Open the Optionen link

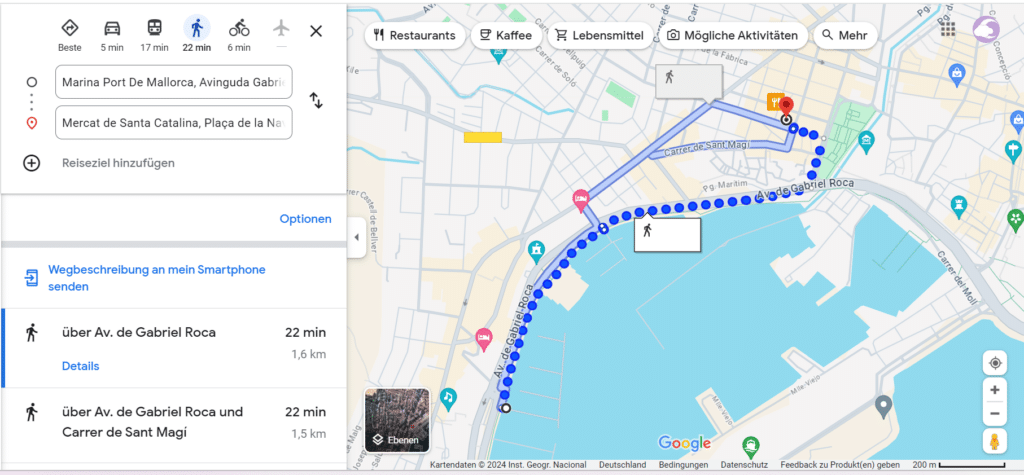[x=306, y=219]
